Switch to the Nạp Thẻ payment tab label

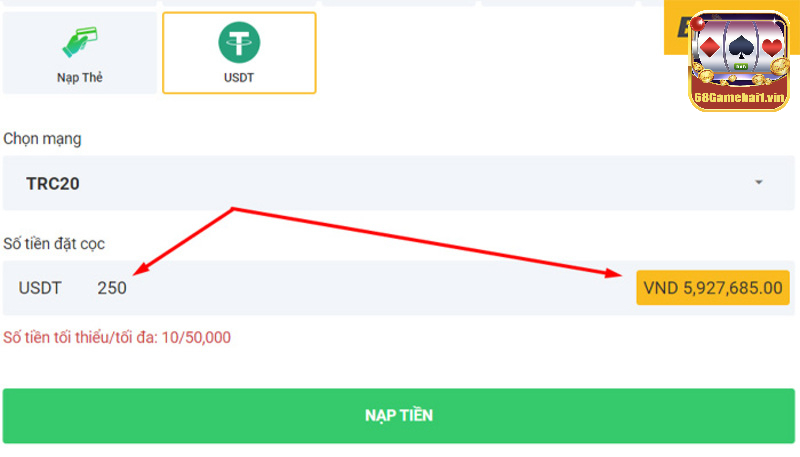pyautogui.click(x=80, y=78)
